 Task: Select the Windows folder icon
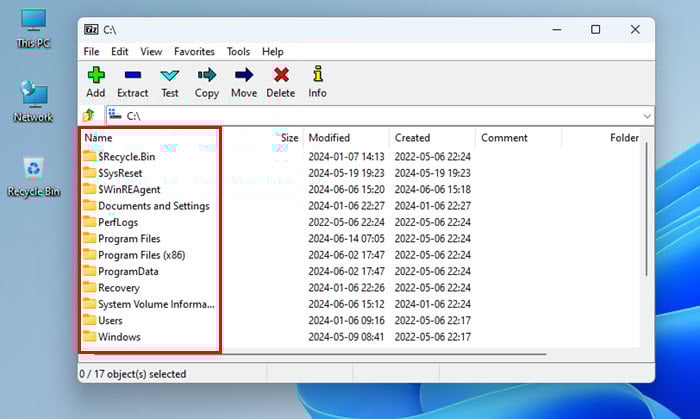[x=89, y=336]
